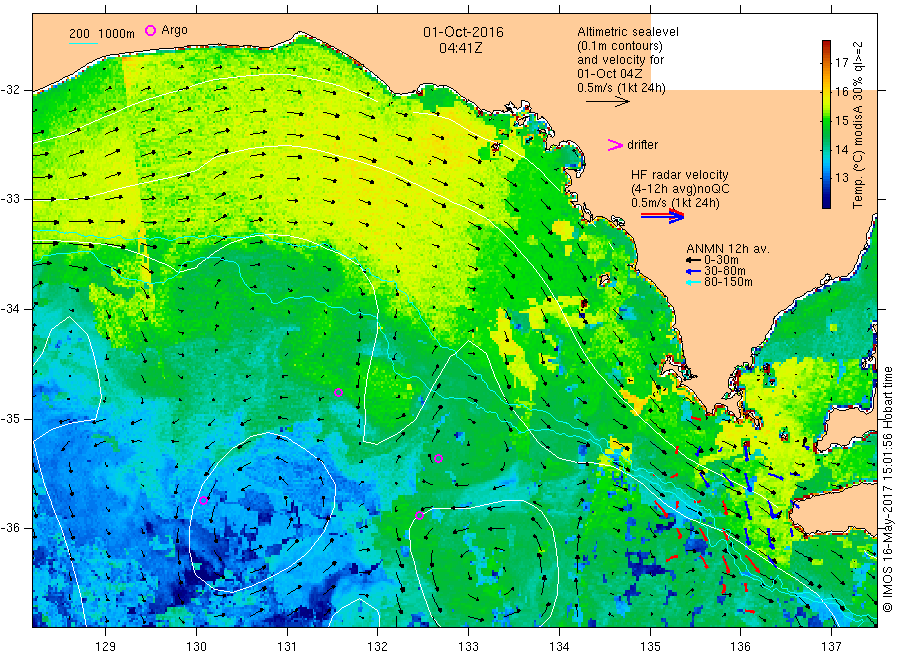The image size is (900, 660).
Task: Click the 14 label on the colorbar
Action: point(841,150)
